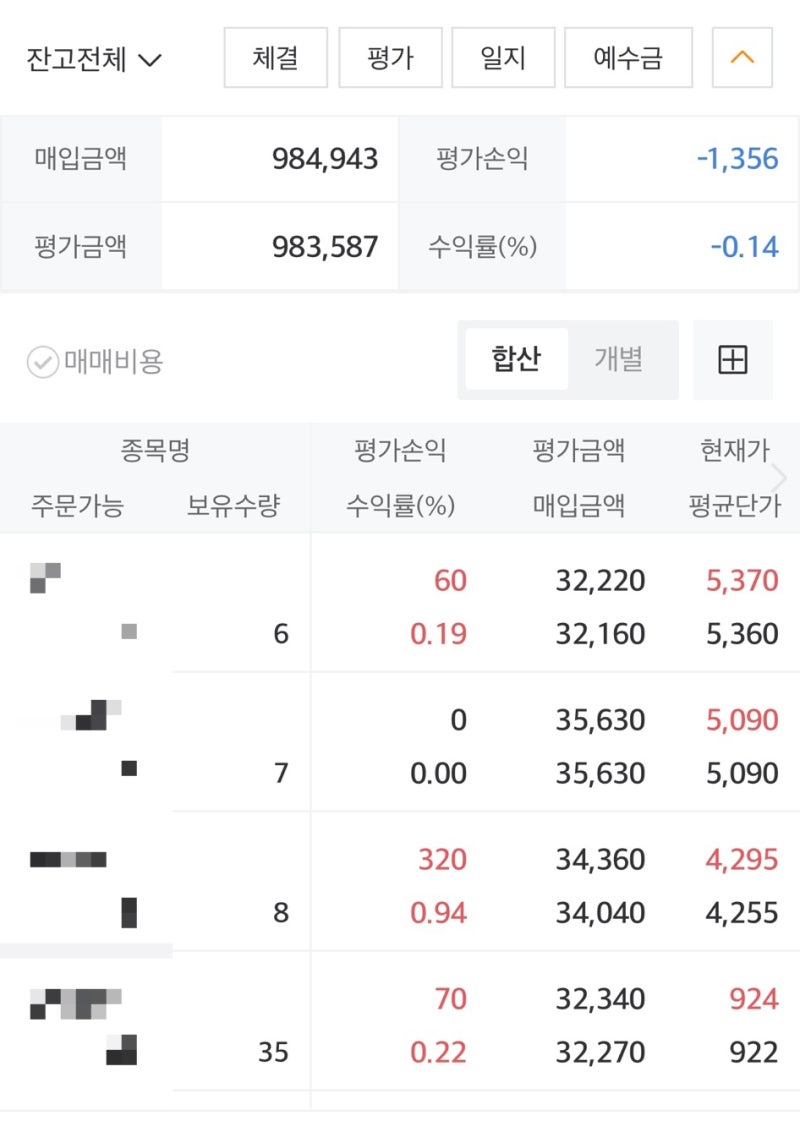Click the total 평가손익 value -1,356
Image resolution: width=800 pixels, height=1121 pixels.
tap(738, 159)
